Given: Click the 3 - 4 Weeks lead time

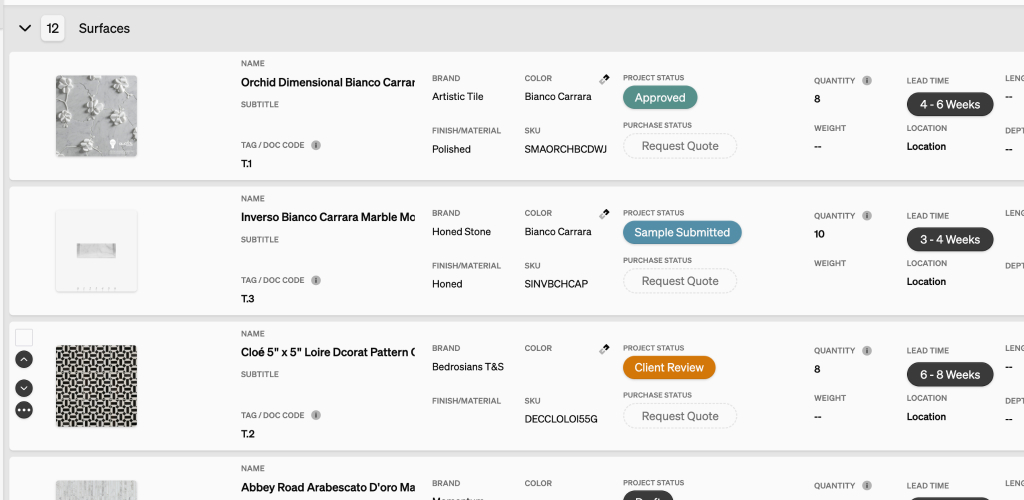Looking at the screenshot, I should pos(950,240).
